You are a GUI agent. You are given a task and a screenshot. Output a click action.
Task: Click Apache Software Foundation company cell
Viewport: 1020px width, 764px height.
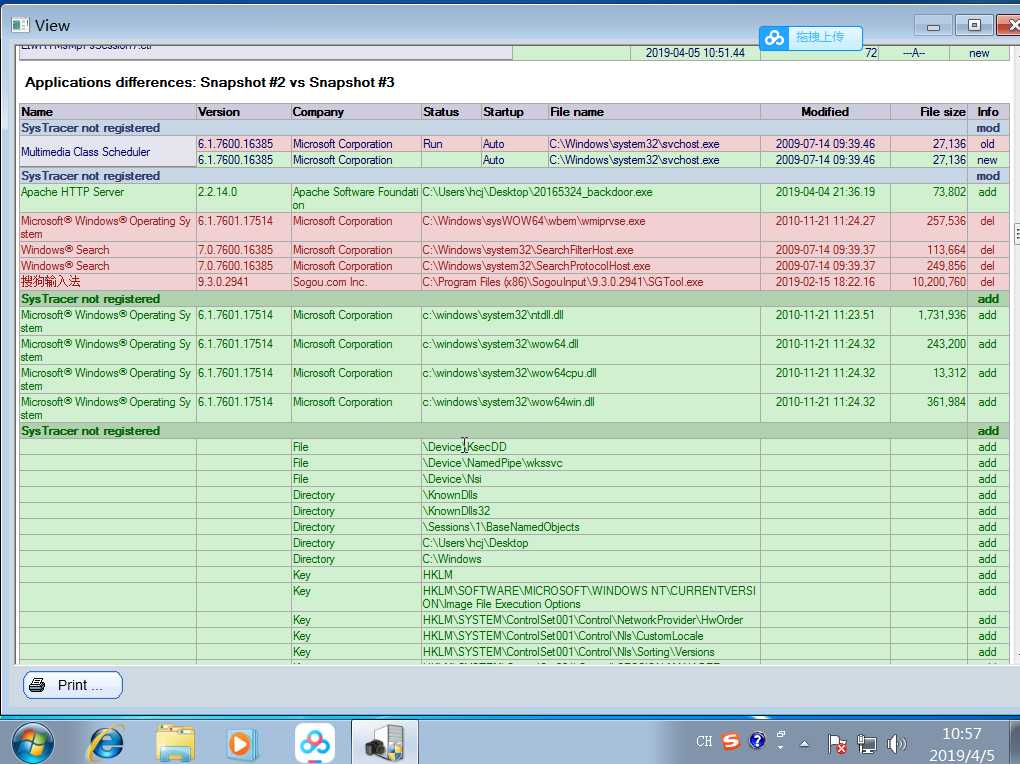click(355, 198)
